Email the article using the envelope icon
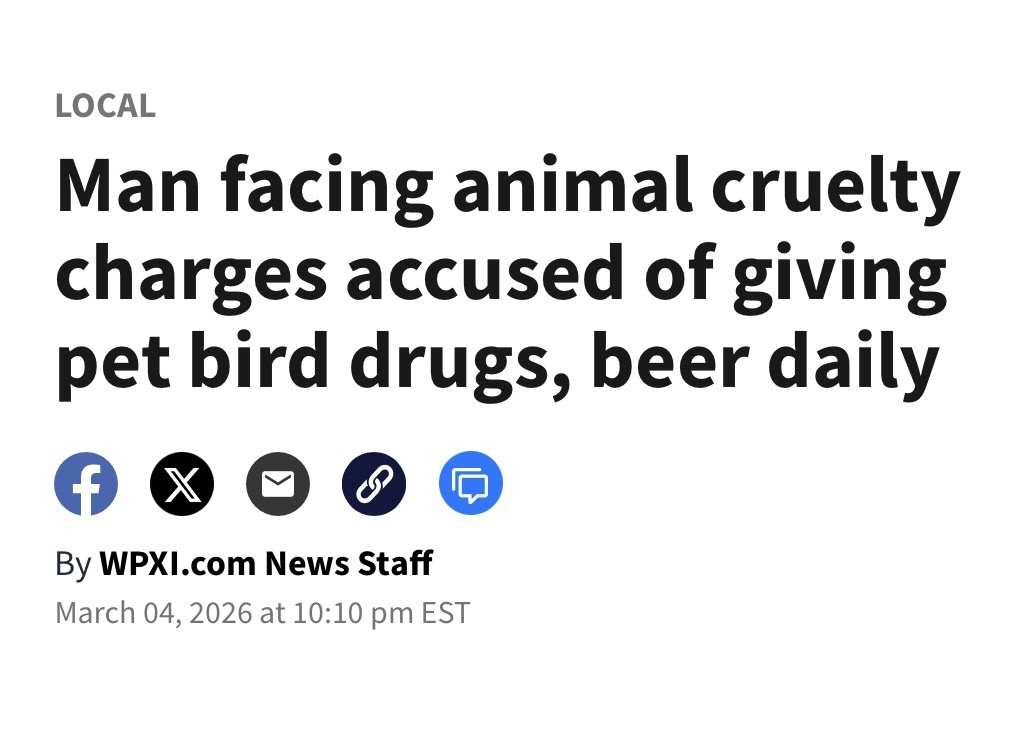 tap(278, 484)
